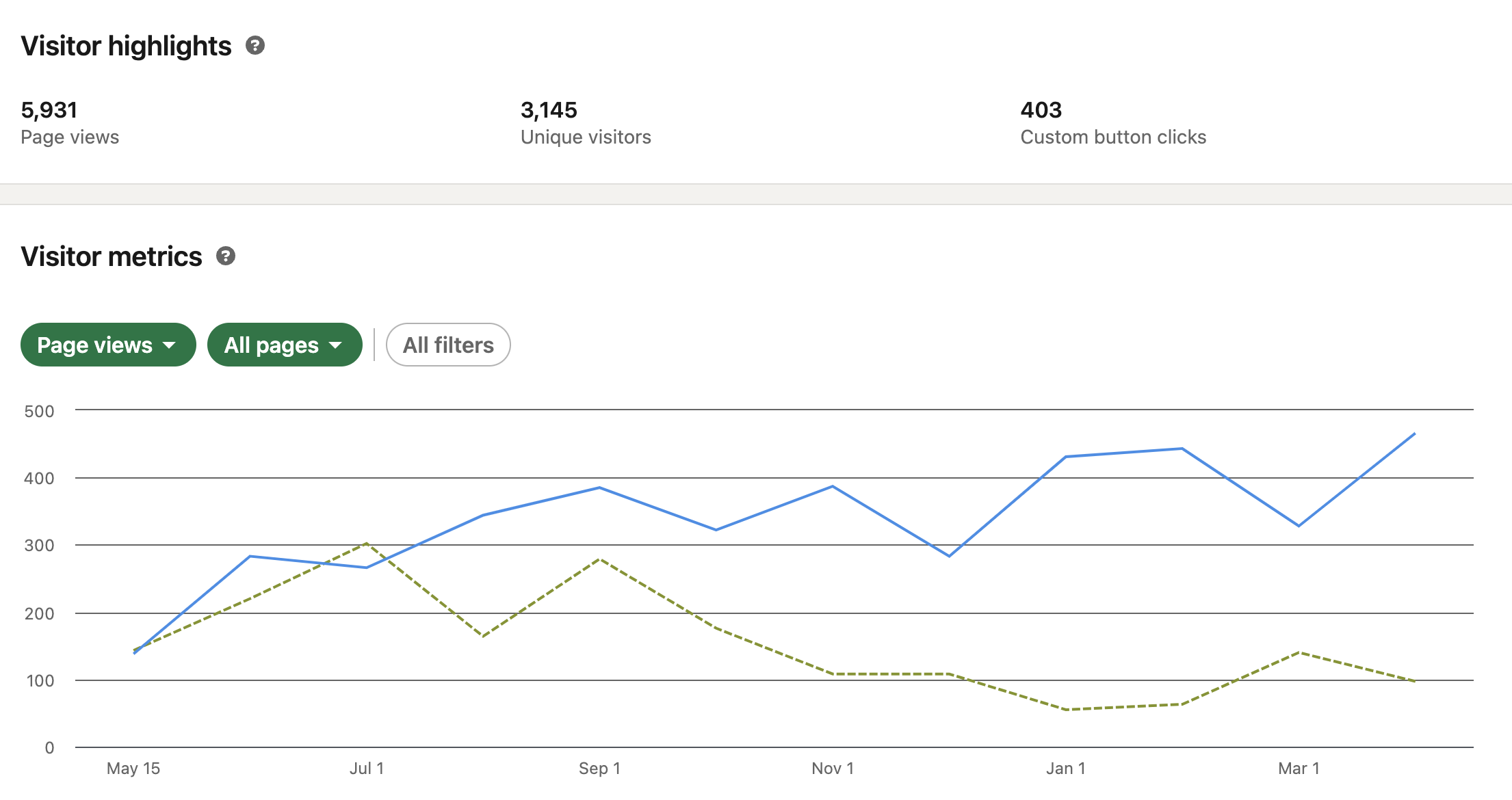Click green dashed line low point at Jan 1

coord(1066,710)
